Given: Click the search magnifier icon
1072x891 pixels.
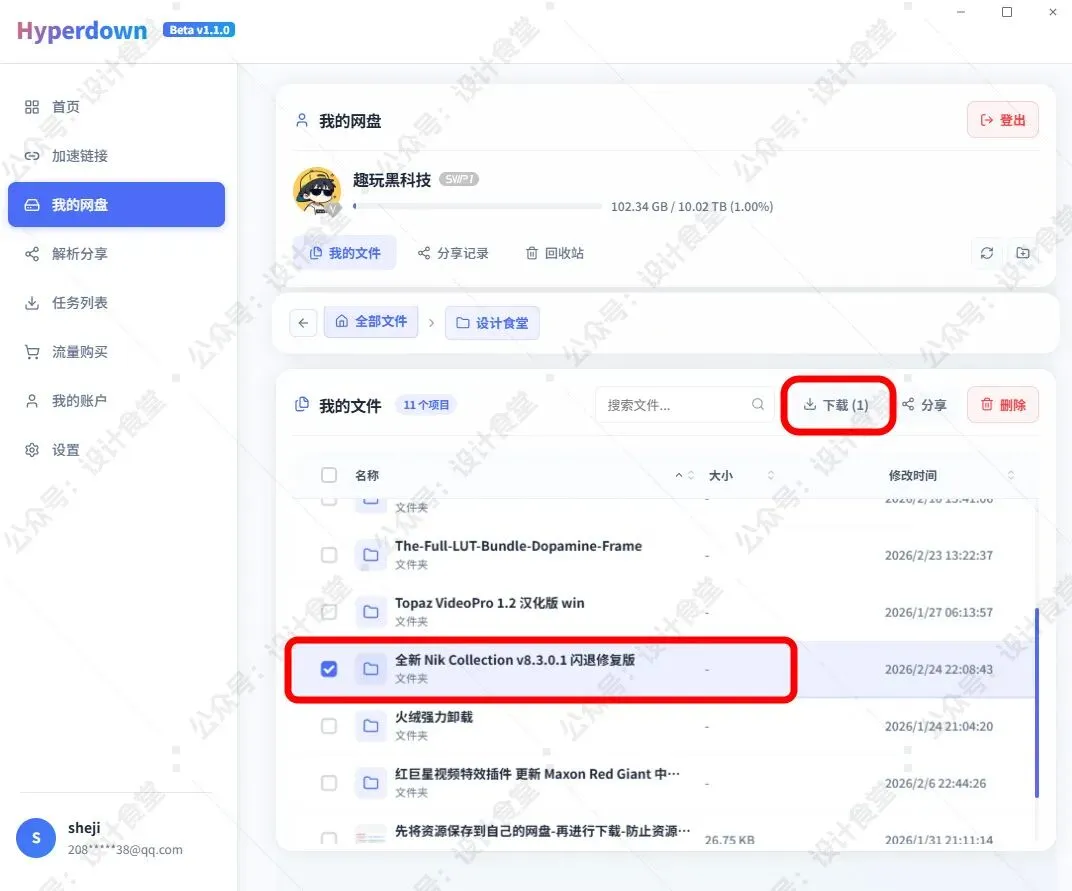Looking at the screenshot, I should [758, 404].
